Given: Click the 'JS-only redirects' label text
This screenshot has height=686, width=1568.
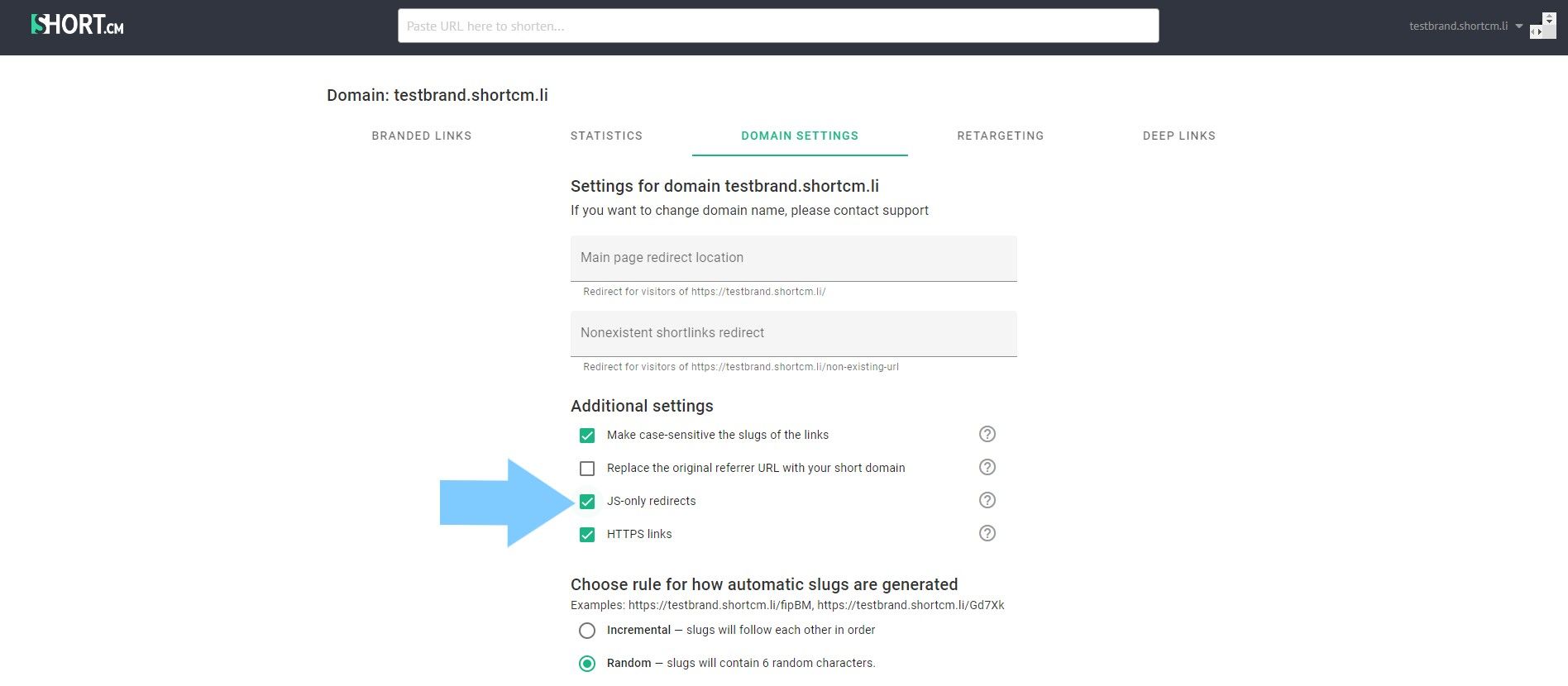Looking at the screenshot, I should click(652, 501).
